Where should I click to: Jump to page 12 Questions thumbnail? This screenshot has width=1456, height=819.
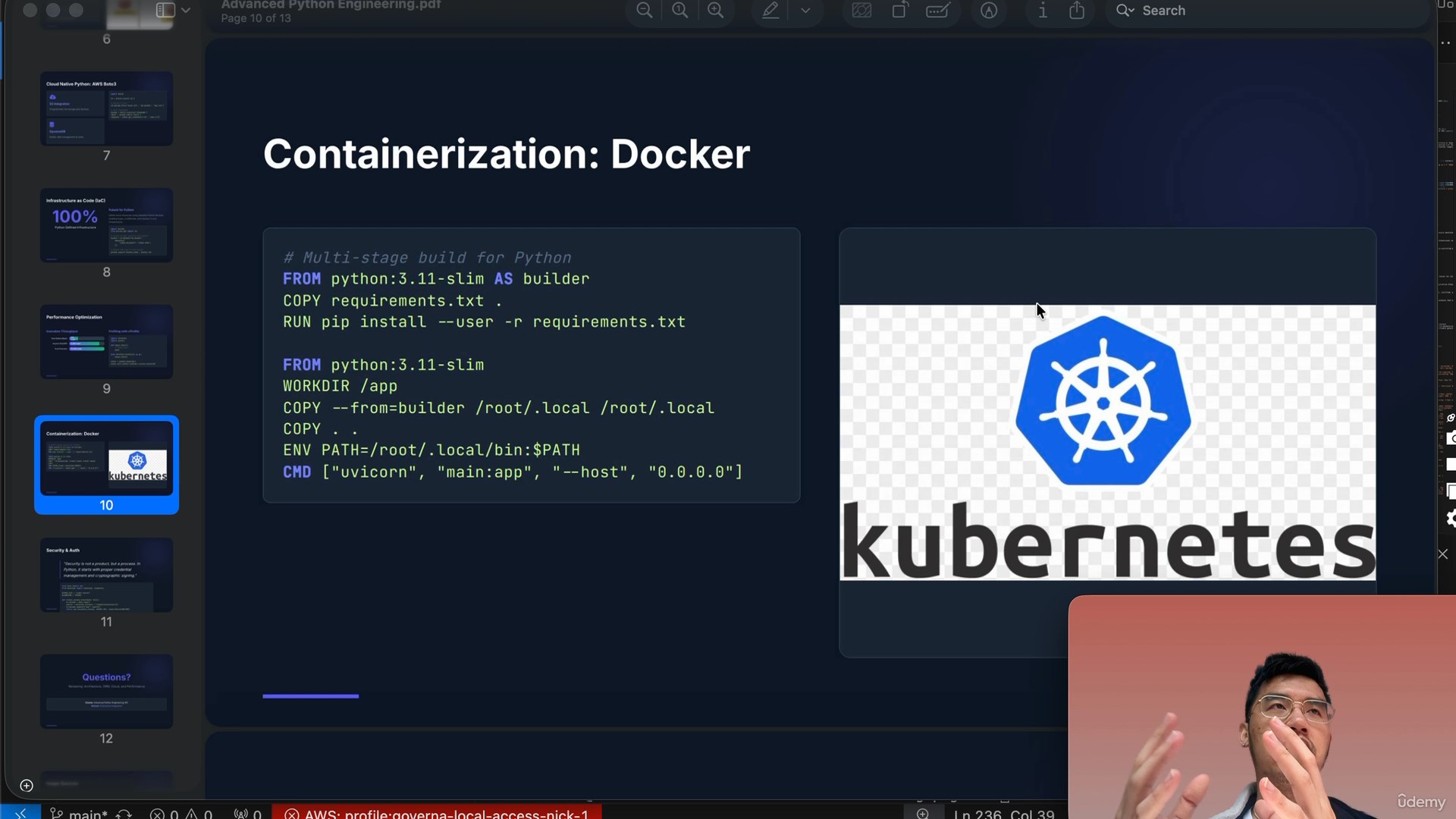point(106,692)
